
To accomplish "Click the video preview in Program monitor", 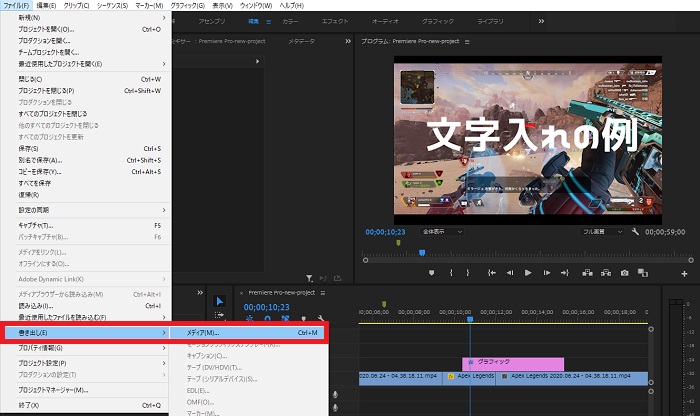I will tap(528, 141).
